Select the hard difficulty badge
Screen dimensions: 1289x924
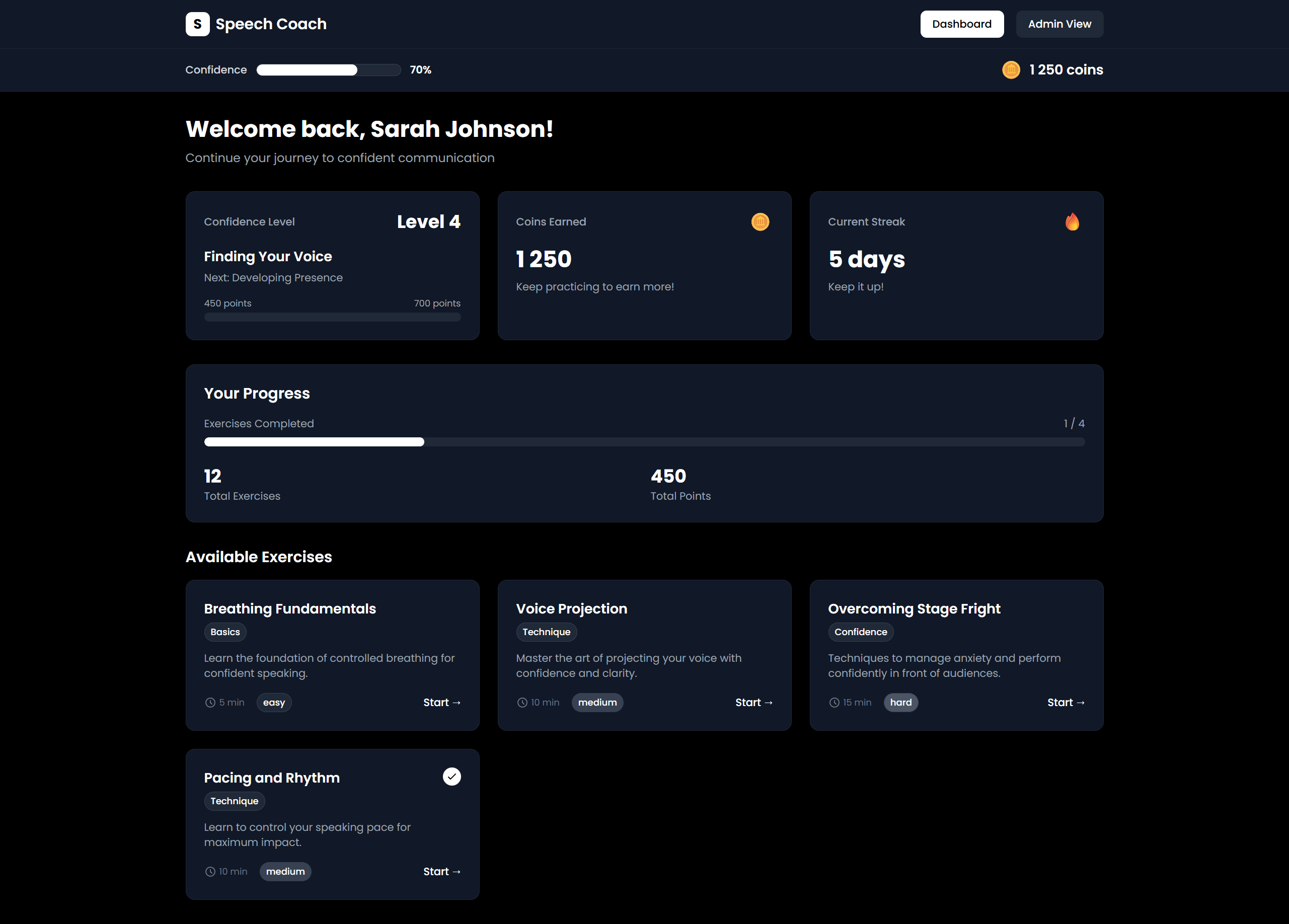(901, 703)
